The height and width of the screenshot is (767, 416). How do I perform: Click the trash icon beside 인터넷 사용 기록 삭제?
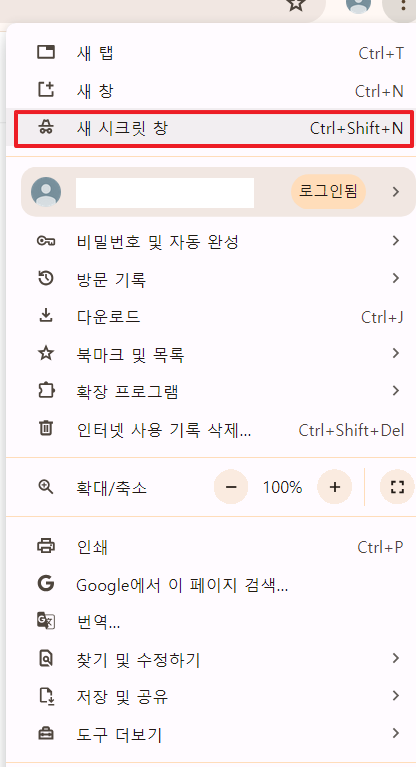point(46,429)
